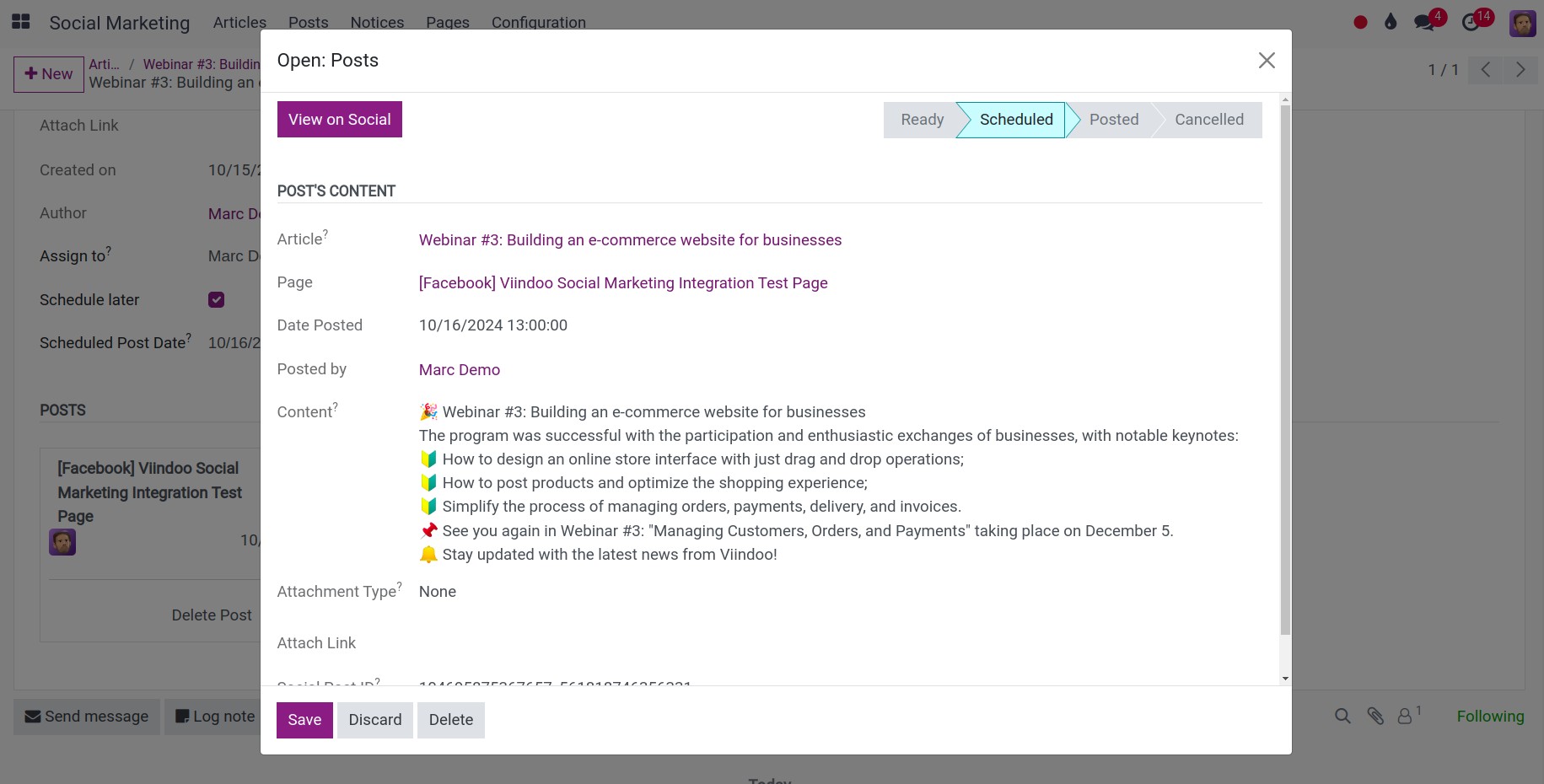Click the Date Posted value
The image size is (1544, 784).
(493, 325)
